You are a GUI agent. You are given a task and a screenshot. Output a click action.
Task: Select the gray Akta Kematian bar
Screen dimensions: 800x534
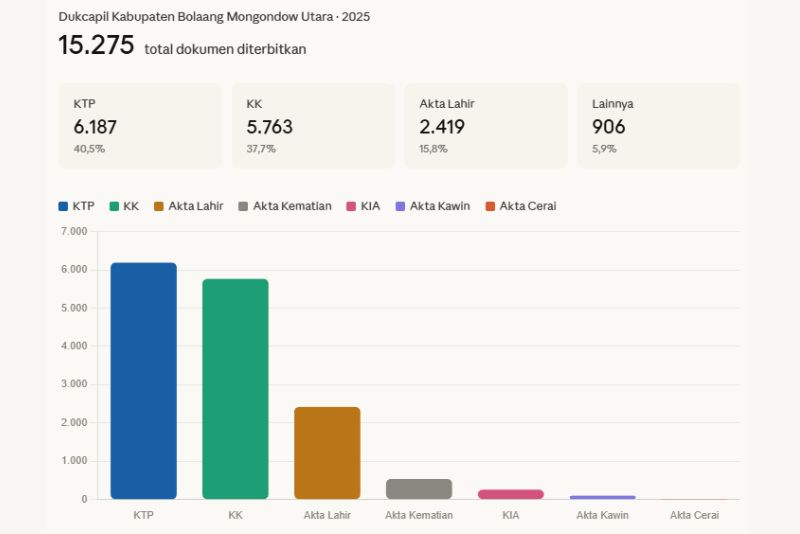(x=419, y=489)
